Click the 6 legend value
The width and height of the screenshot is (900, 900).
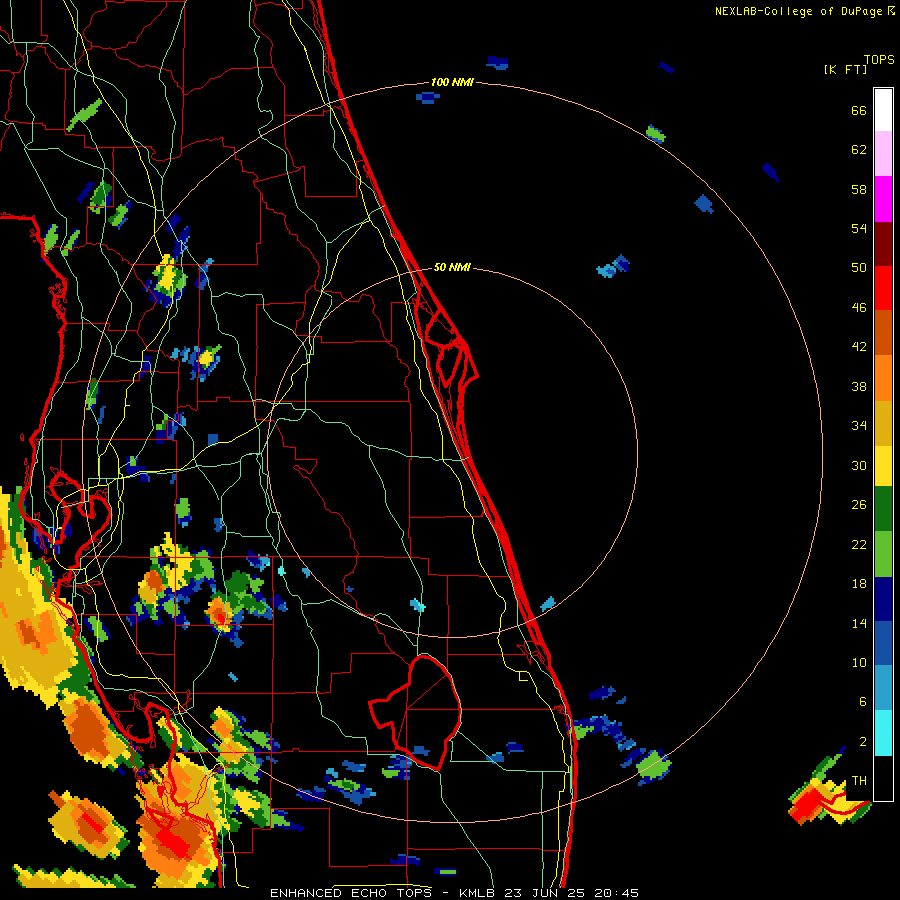pyautogui.click(x=863, y=702)
